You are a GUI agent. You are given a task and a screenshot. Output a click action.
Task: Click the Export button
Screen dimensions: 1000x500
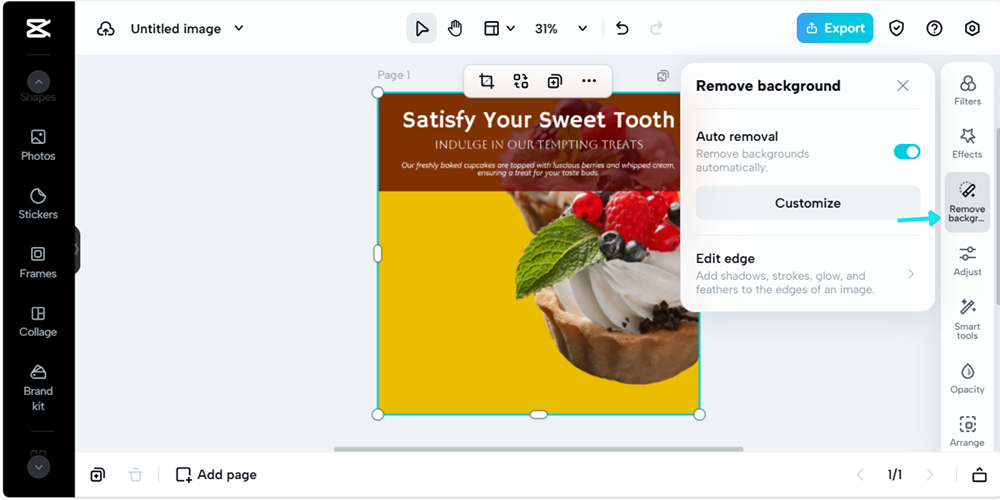pos(835,28)
